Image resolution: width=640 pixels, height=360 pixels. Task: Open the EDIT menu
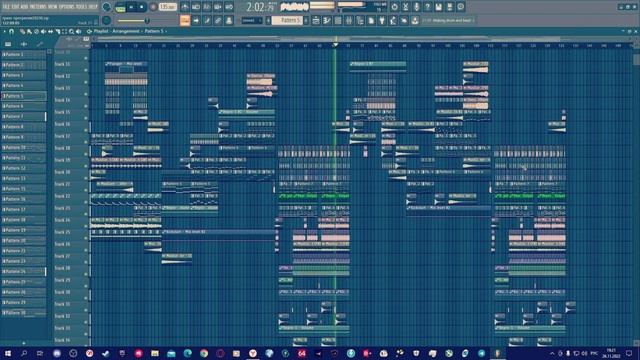(x=16, y=7)
